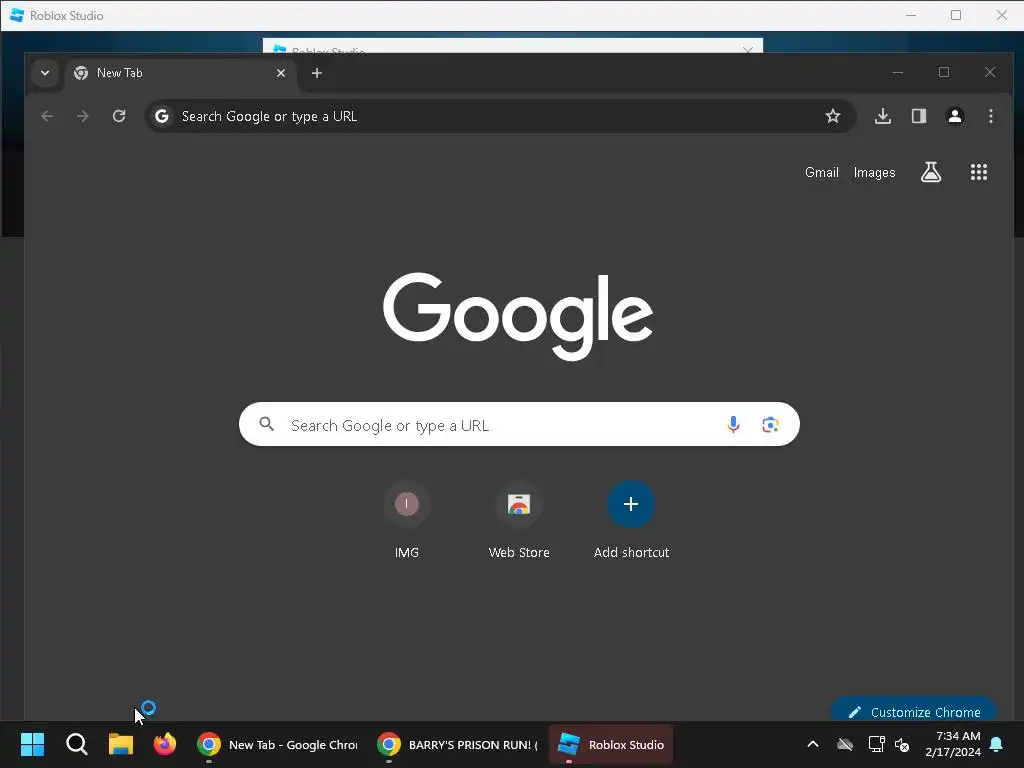Open the clock showing 7:34 AM
Viewport: 1024px width, 768px height.
point(953,744)
